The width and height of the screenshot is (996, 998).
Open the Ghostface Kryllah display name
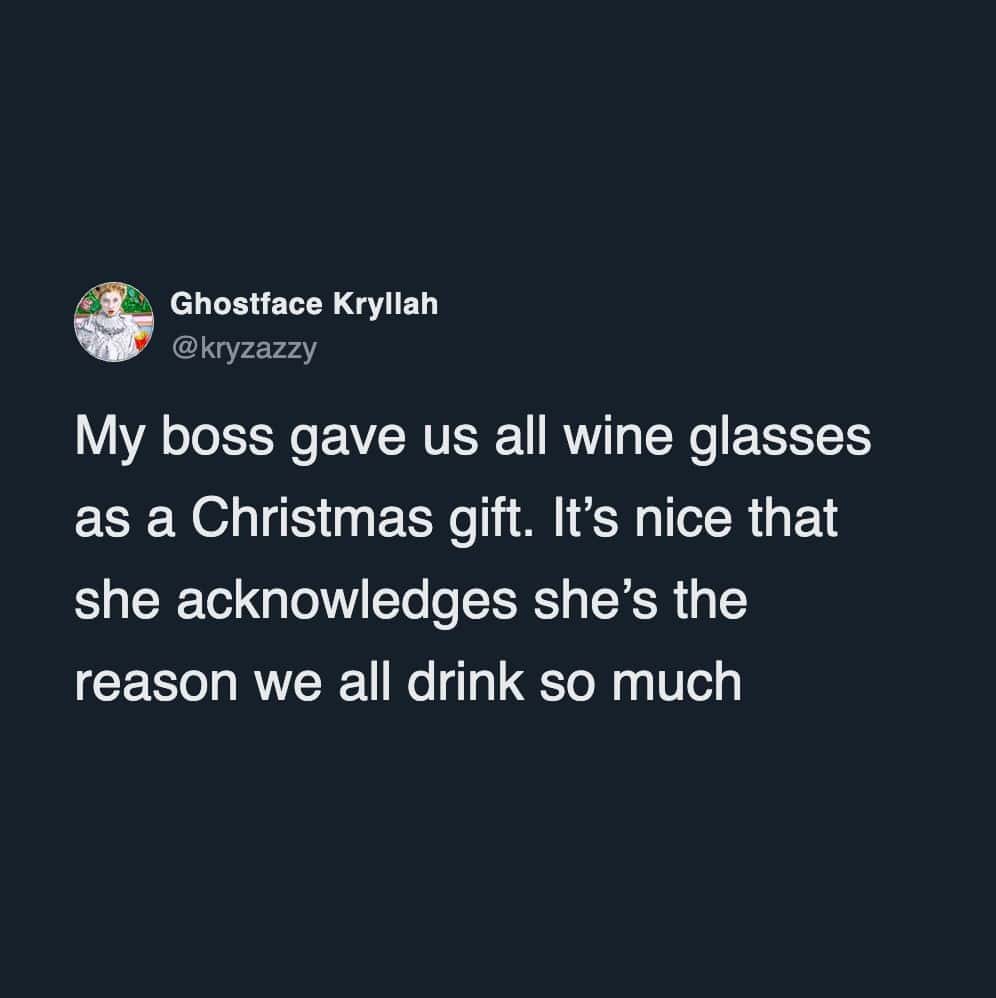pos(304,304)
